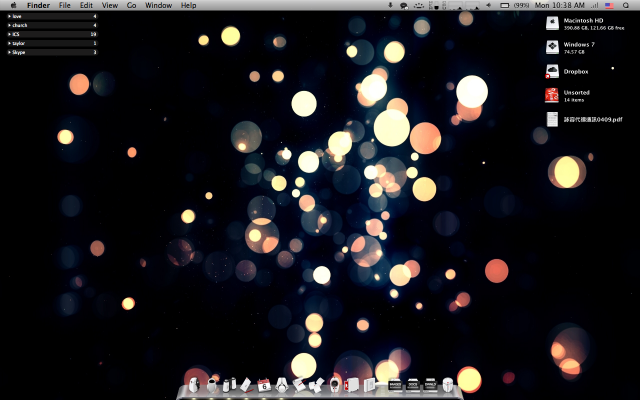Click the Mon 10:38 AM clock

560,5
